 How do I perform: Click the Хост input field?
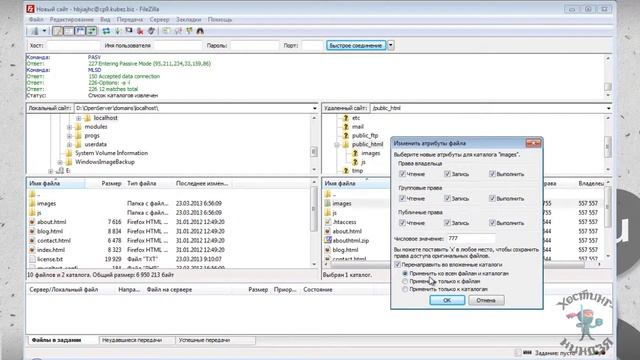click(x=73, y=46)
